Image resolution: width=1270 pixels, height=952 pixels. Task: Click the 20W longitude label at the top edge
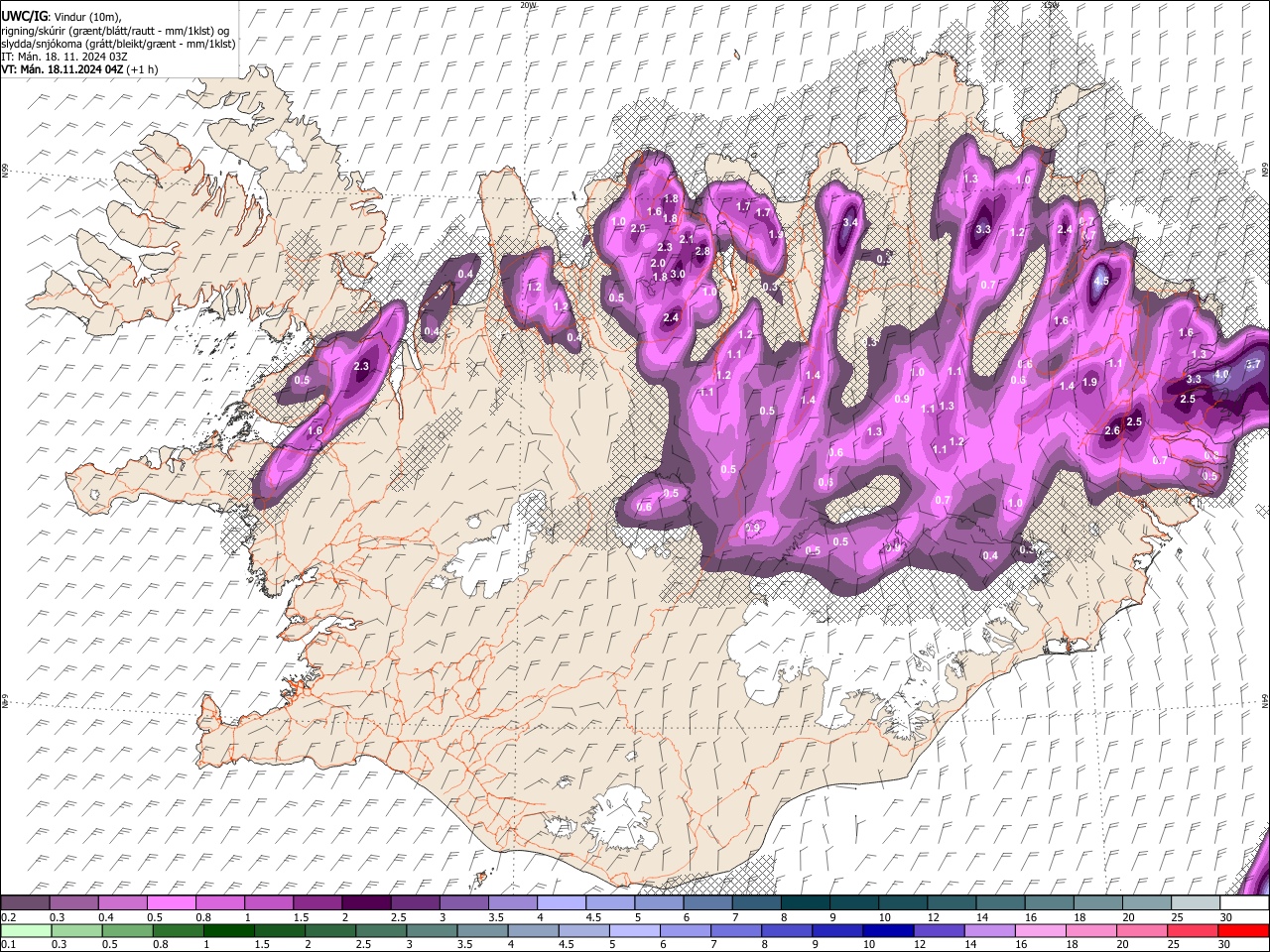[528, 5]
